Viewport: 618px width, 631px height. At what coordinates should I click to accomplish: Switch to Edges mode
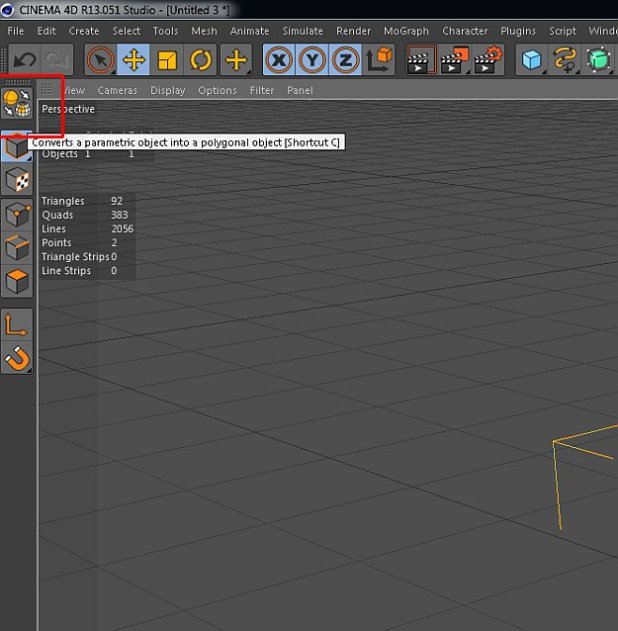coord(17,248)
